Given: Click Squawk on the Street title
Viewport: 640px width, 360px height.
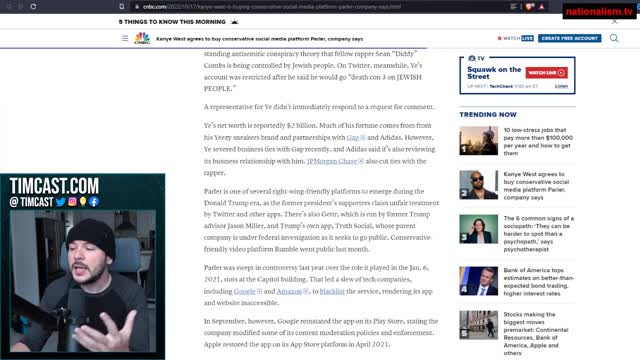Looking at the screenshot, I should click(494, 73).
